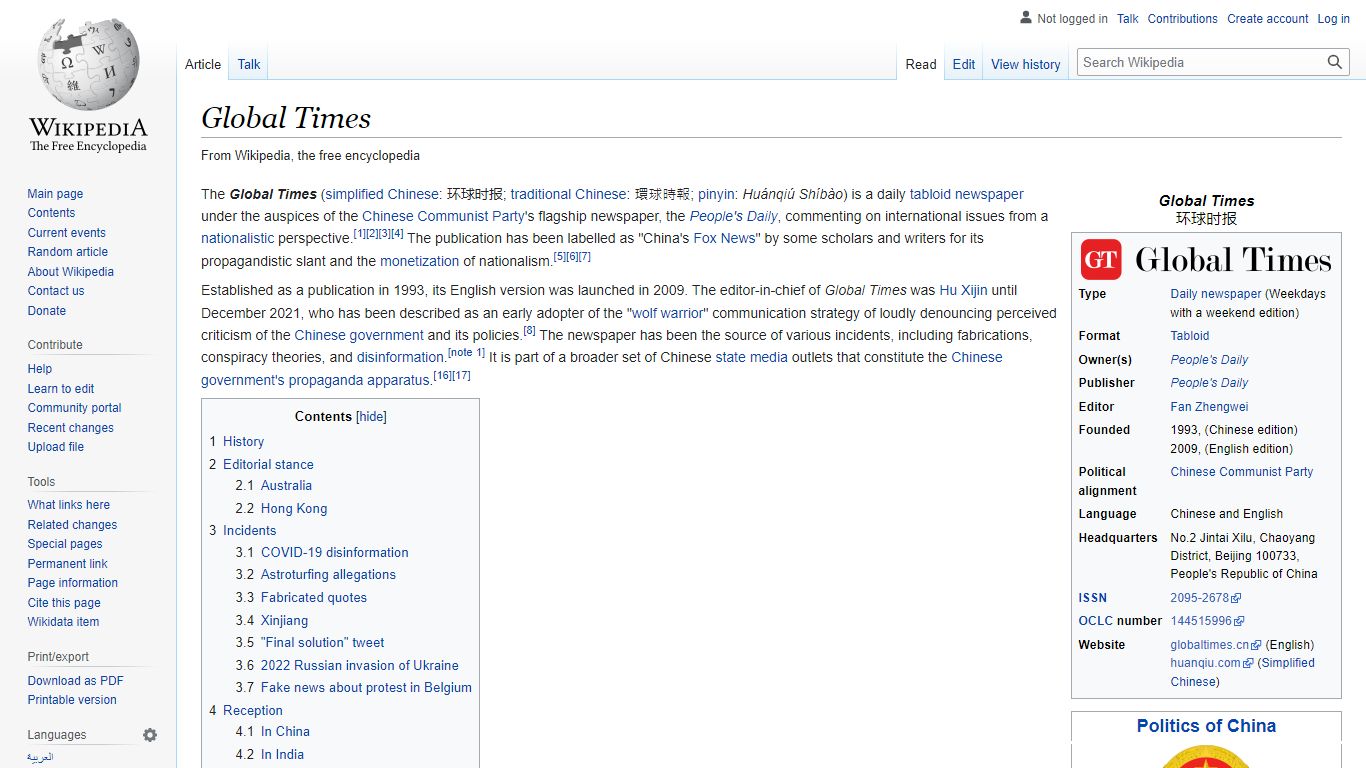Open the ISSN label link
1366x768 pixels.
tap(1093, 598)
